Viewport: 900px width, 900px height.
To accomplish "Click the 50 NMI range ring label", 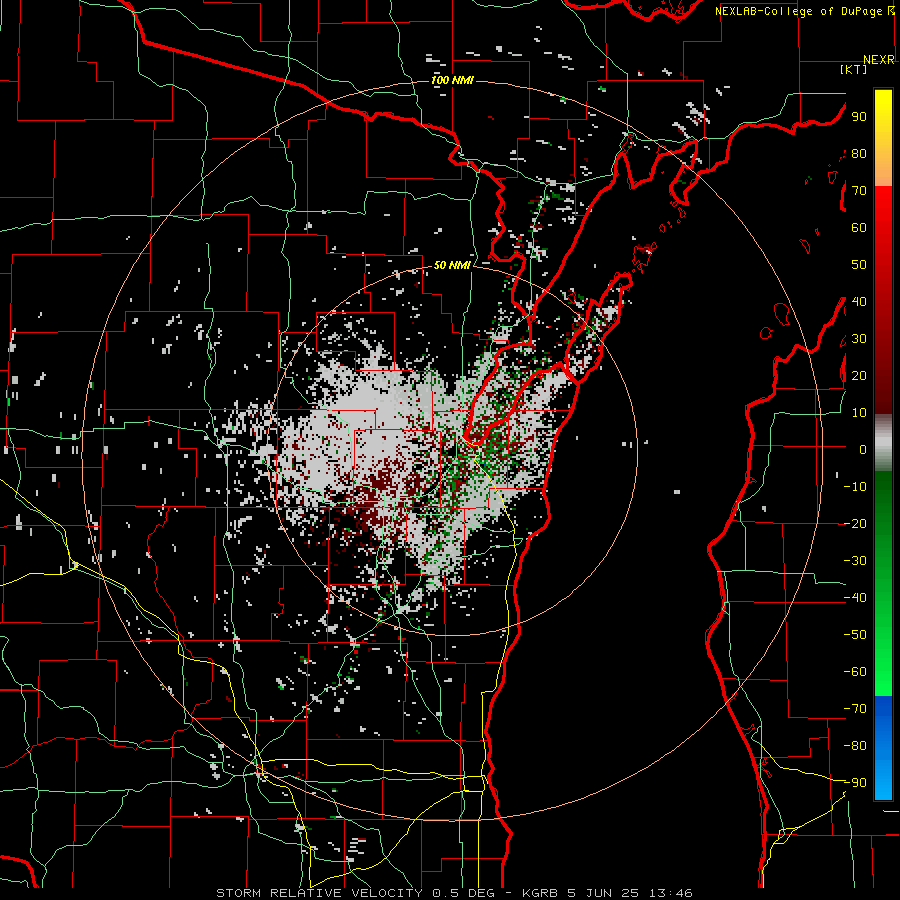I will (x=452, y=265).
